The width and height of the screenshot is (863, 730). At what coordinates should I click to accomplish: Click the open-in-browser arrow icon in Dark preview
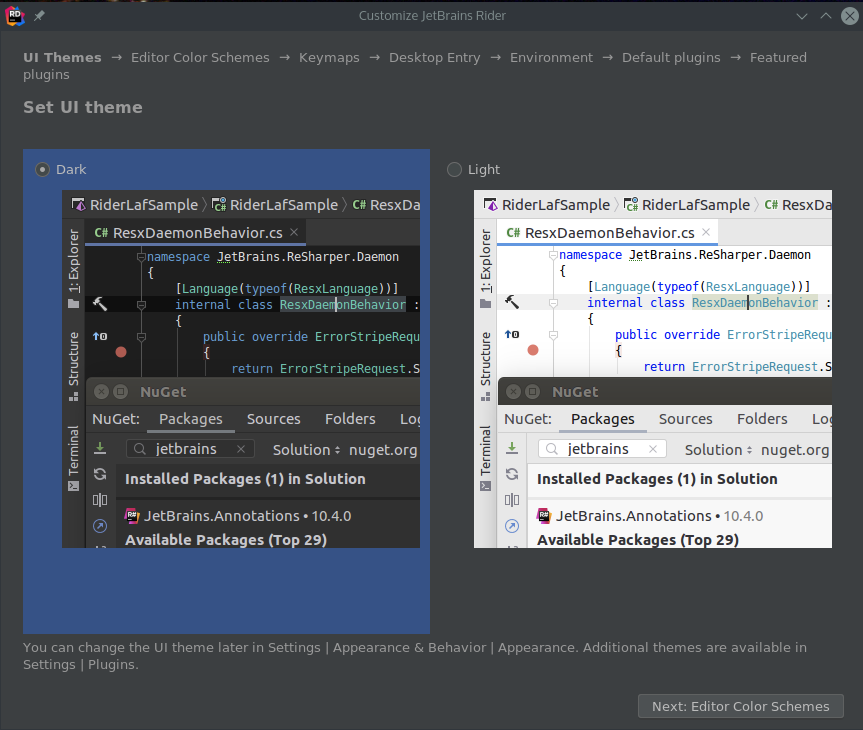(100, 526)
